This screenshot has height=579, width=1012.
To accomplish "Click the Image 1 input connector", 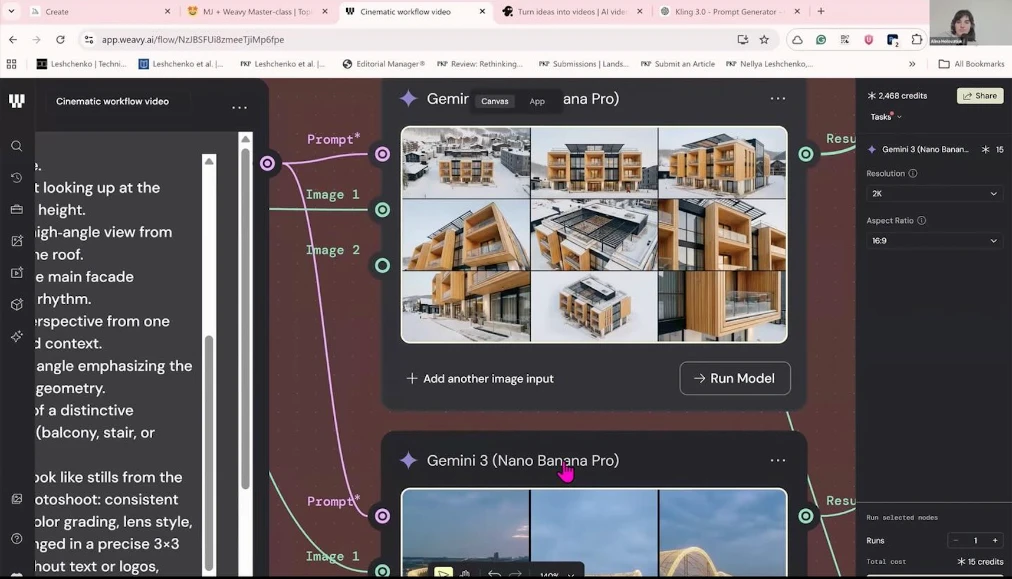I will pos(382,209).
